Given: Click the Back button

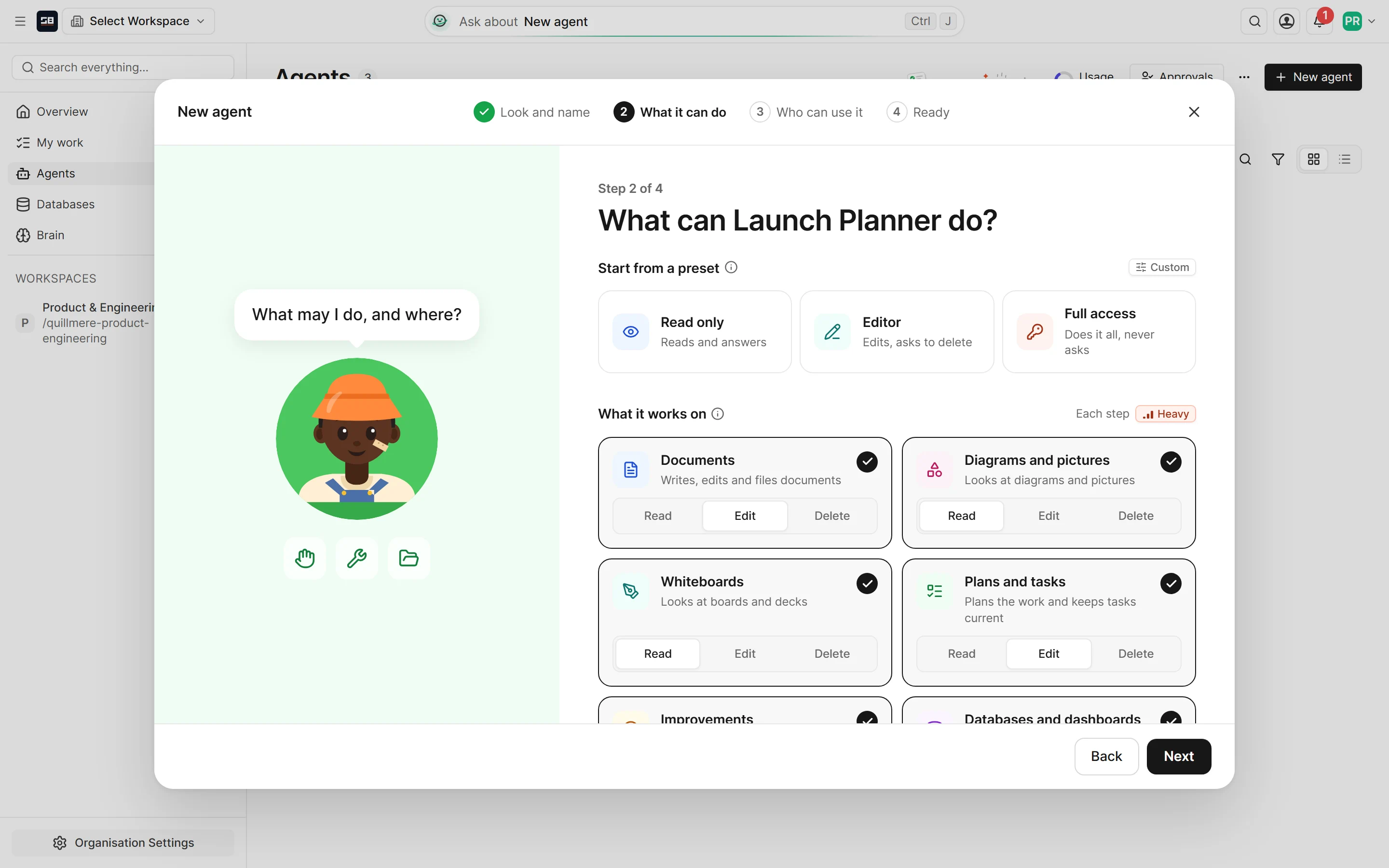Looking at the screenshot, I should point(1106,756).
